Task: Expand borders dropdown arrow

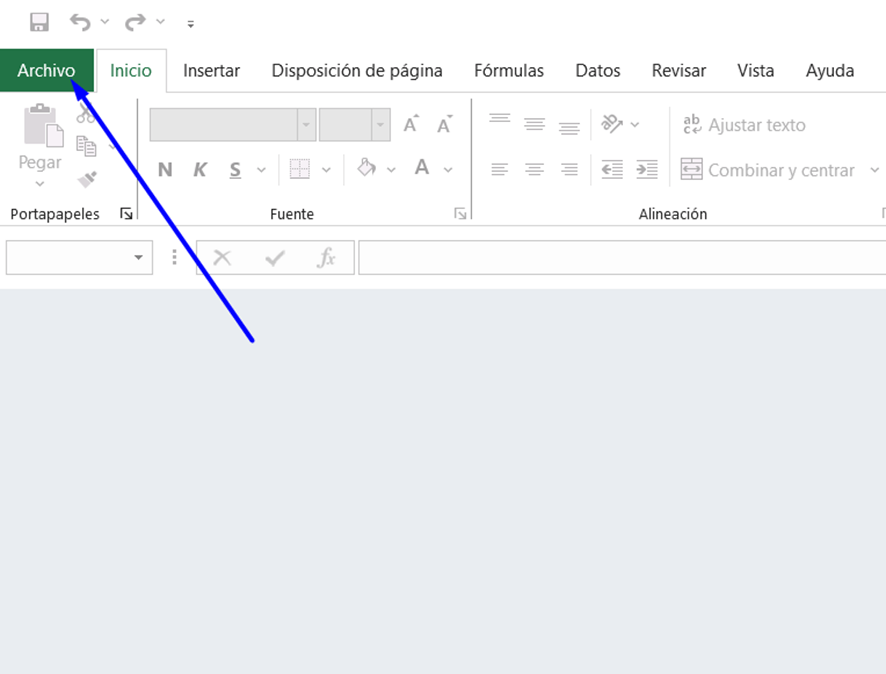Action: tap(326, 169)
